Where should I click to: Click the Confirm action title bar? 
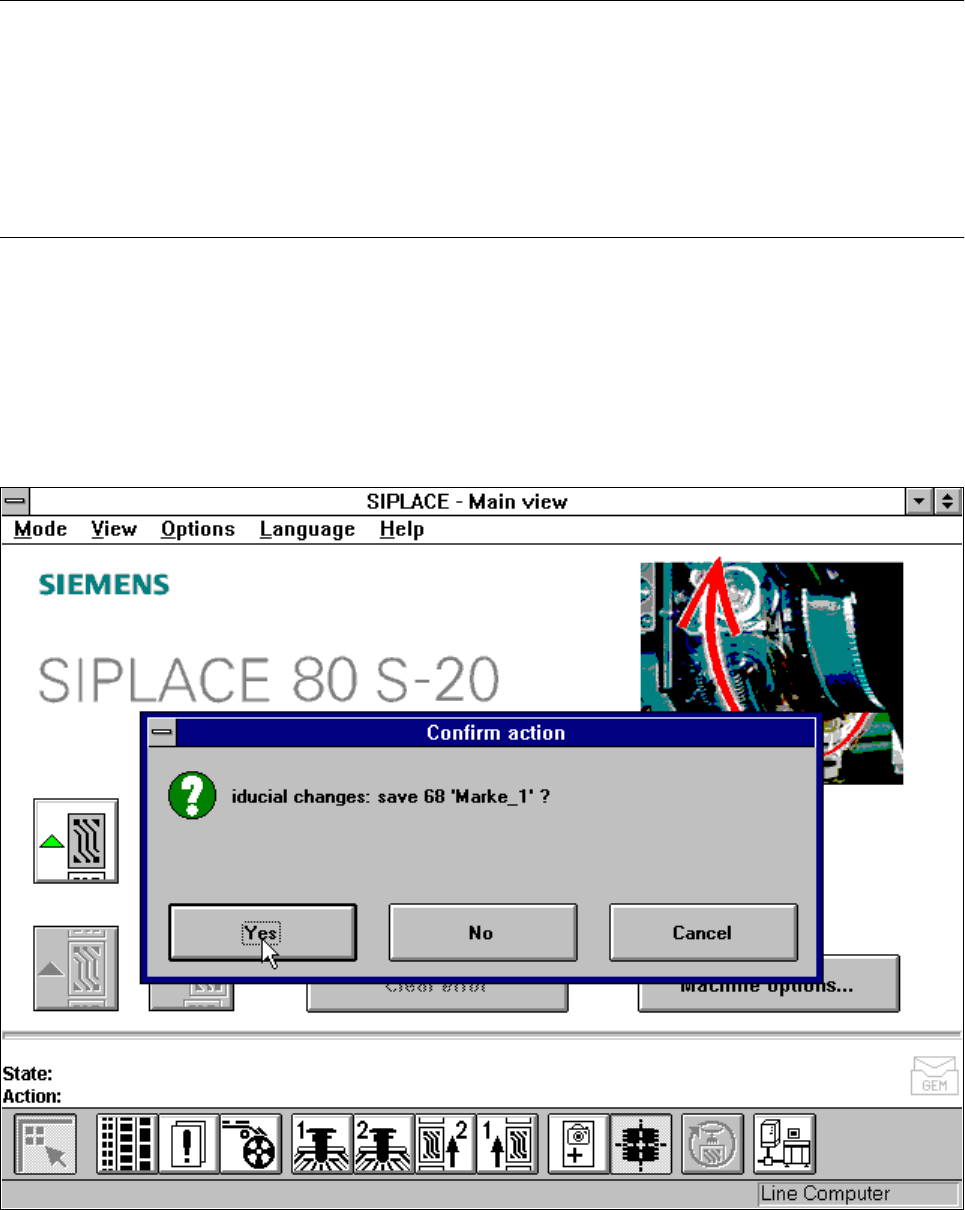(x=496, y=733)
